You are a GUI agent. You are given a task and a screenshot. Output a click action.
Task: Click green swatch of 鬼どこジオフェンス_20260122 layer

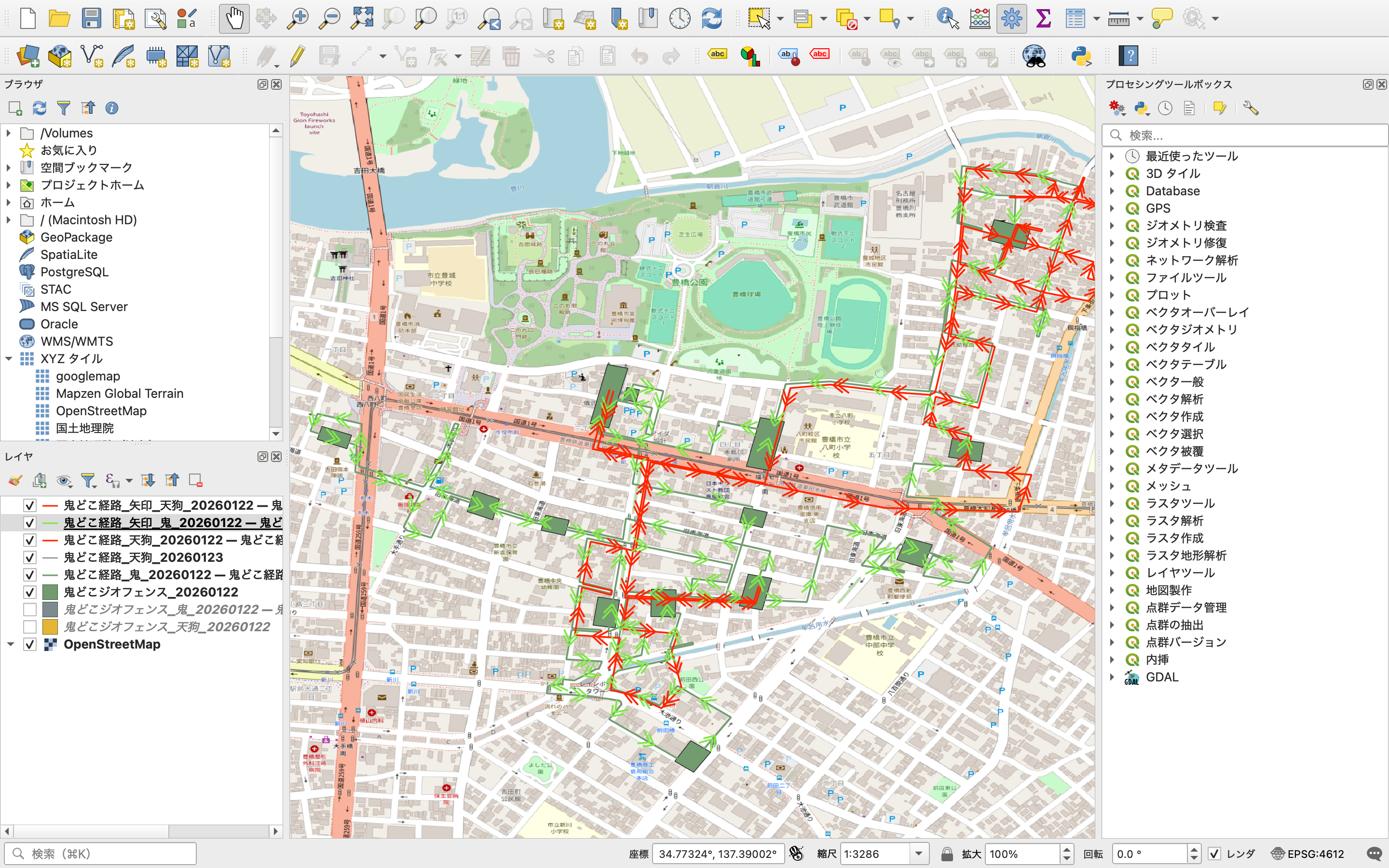[50, 592]
